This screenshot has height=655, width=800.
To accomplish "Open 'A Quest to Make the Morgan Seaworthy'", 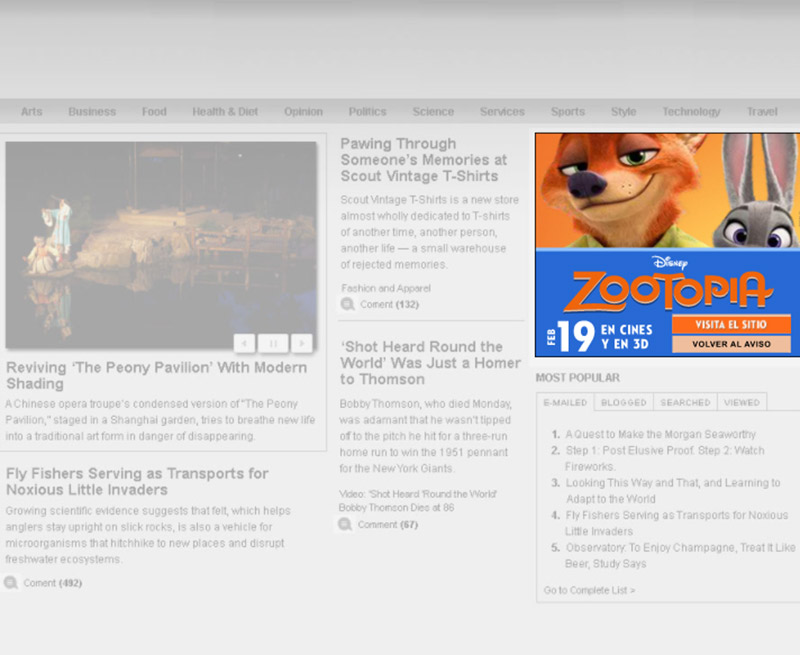I will coord(660,434).
